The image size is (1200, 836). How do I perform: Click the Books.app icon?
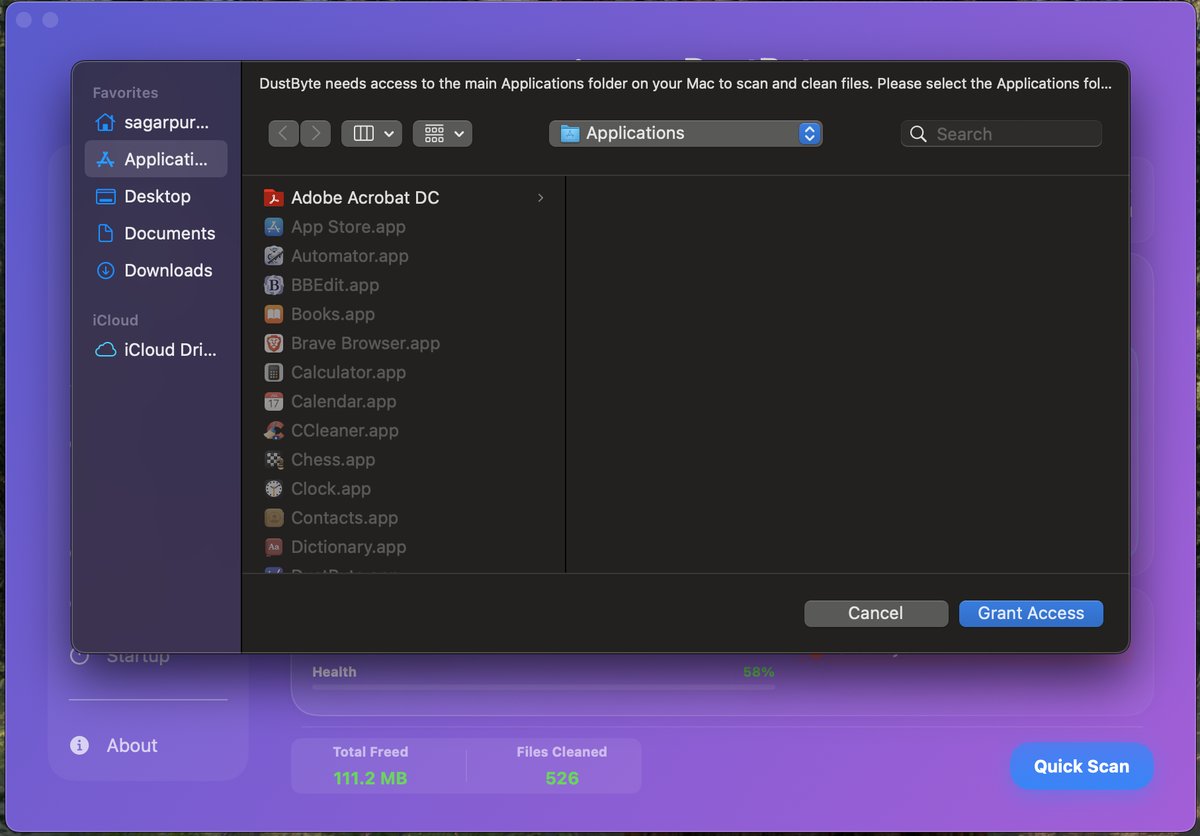[x=274, y=314]
